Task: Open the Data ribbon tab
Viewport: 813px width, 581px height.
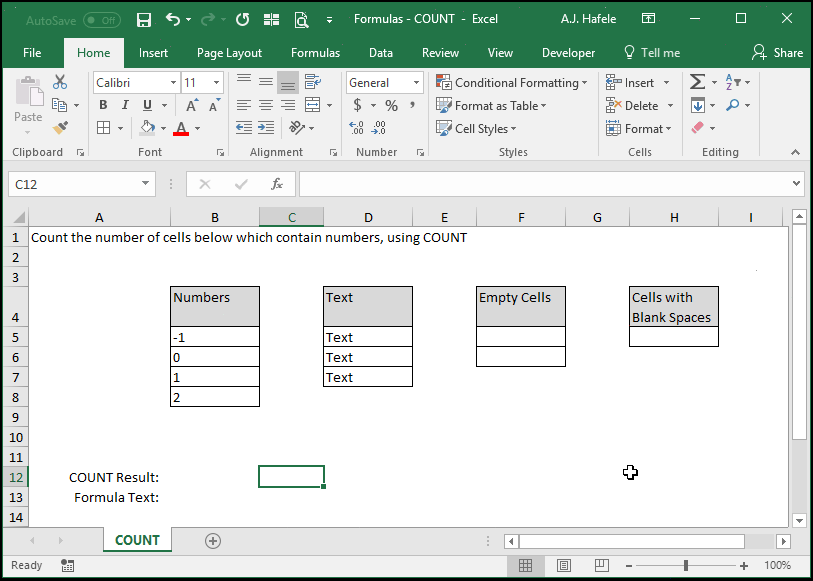Action: click(x=381, y=53)
